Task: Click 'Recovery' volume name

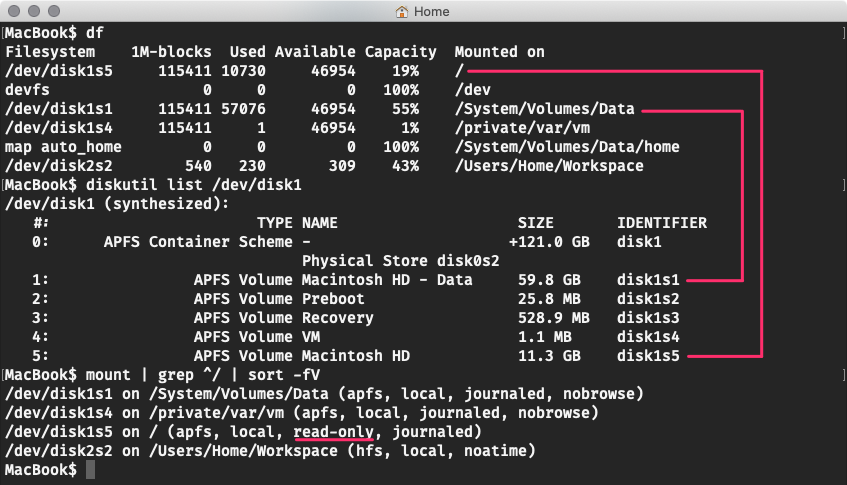Action: point(338,318)
